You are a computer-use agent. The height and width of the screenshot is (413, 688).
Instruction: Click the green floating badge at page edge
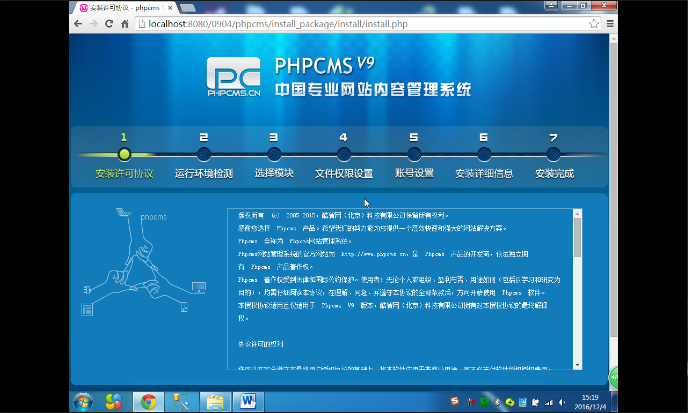coord(613,377)
